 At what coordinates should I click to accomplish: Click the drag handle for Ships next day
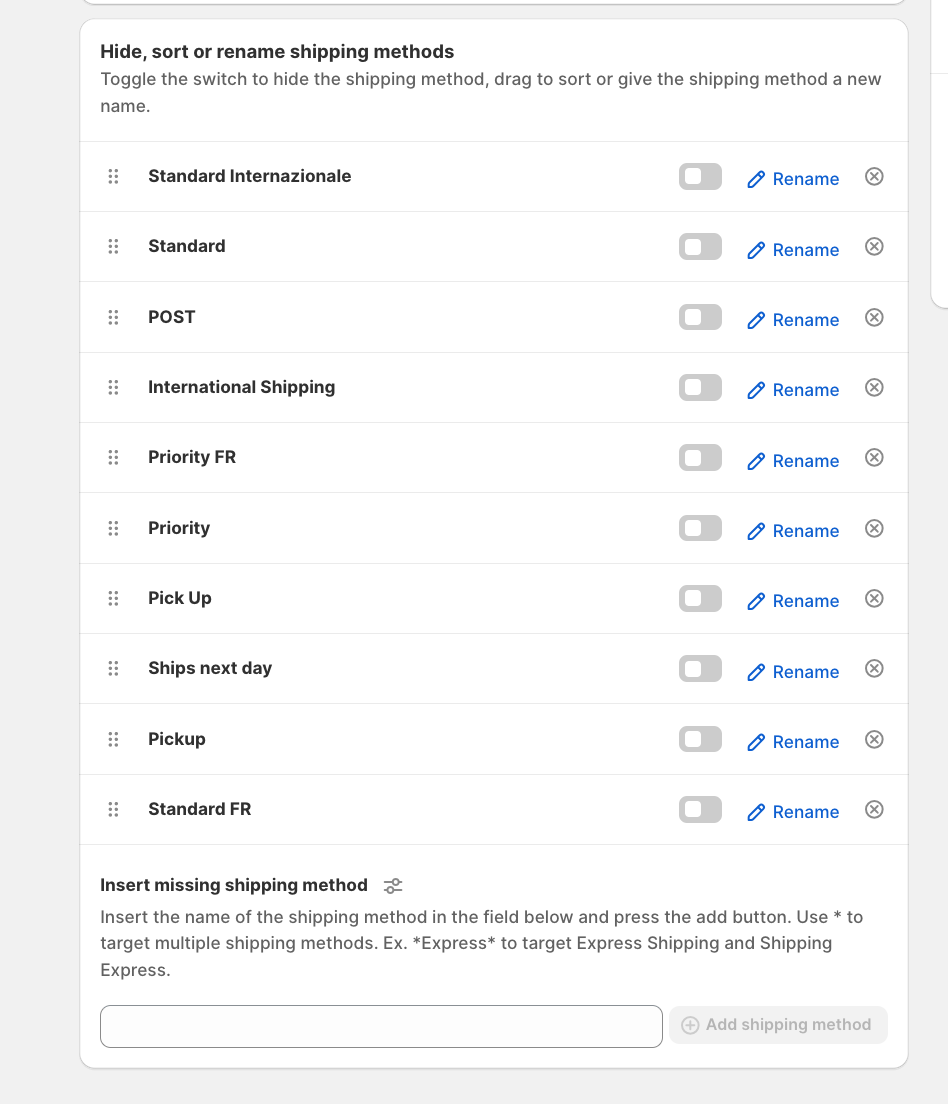113,668
